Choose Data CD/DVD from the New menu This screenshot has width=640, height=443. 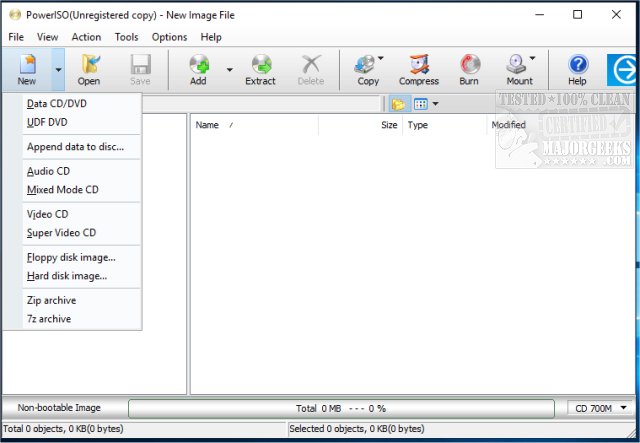point(57,103)
